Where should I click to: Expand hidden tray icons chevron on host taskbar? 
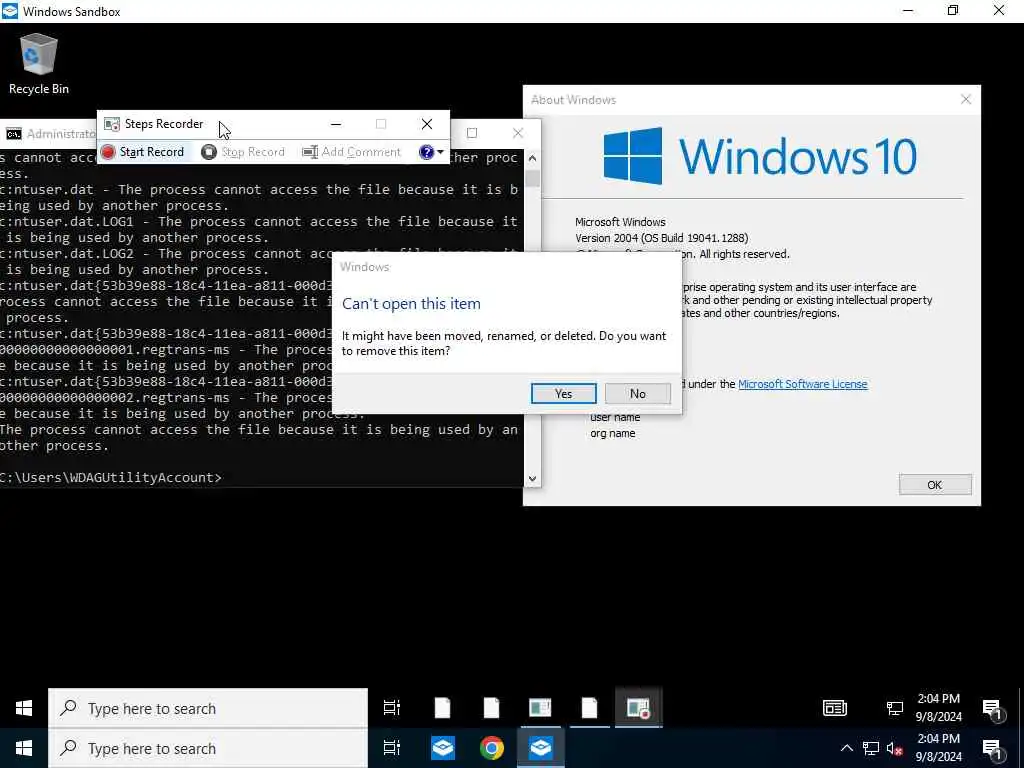(846, 748)
